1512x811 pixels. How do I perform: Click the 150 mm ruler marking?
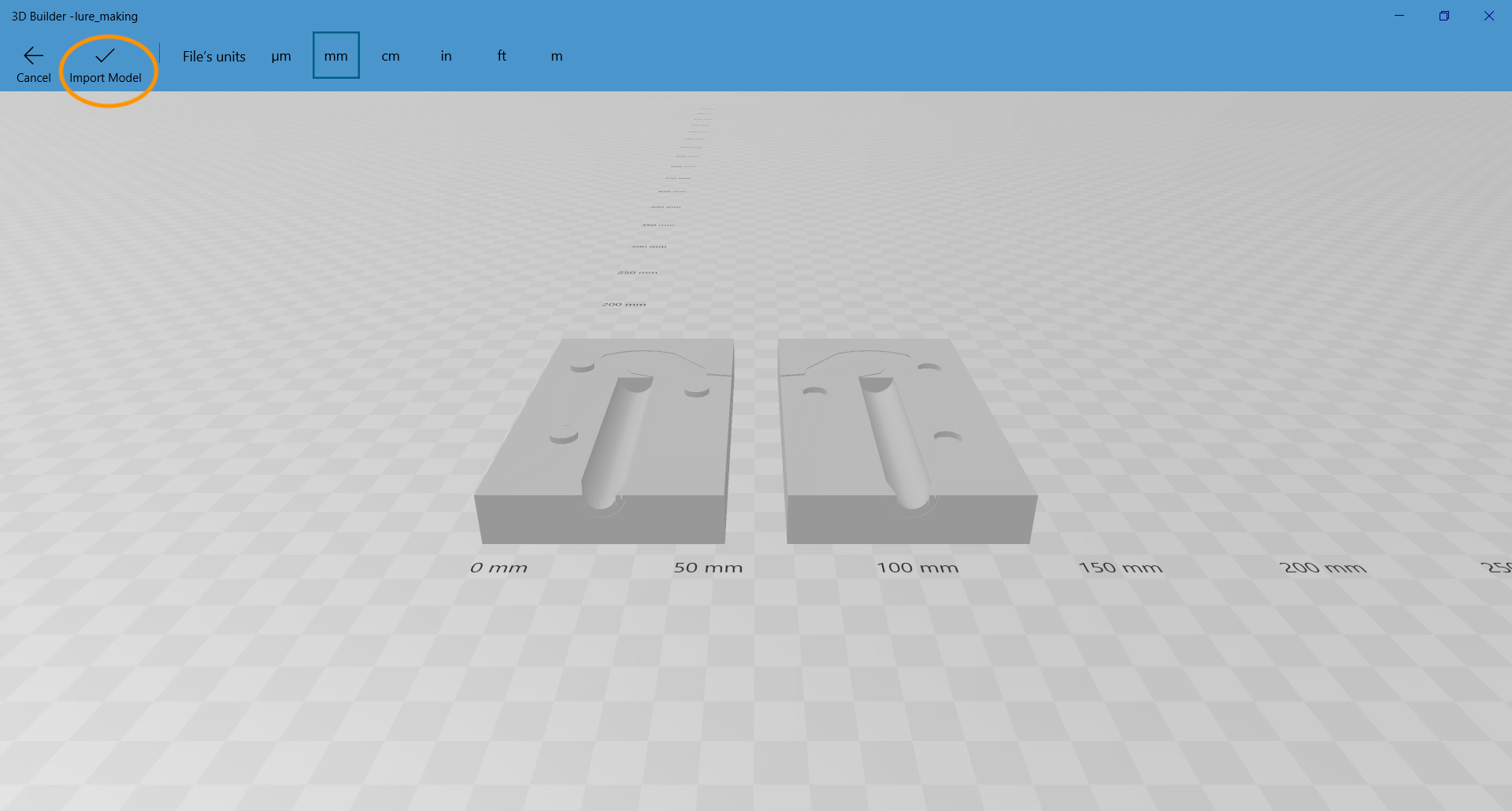pyautogui.click(x=1120, y=568)
